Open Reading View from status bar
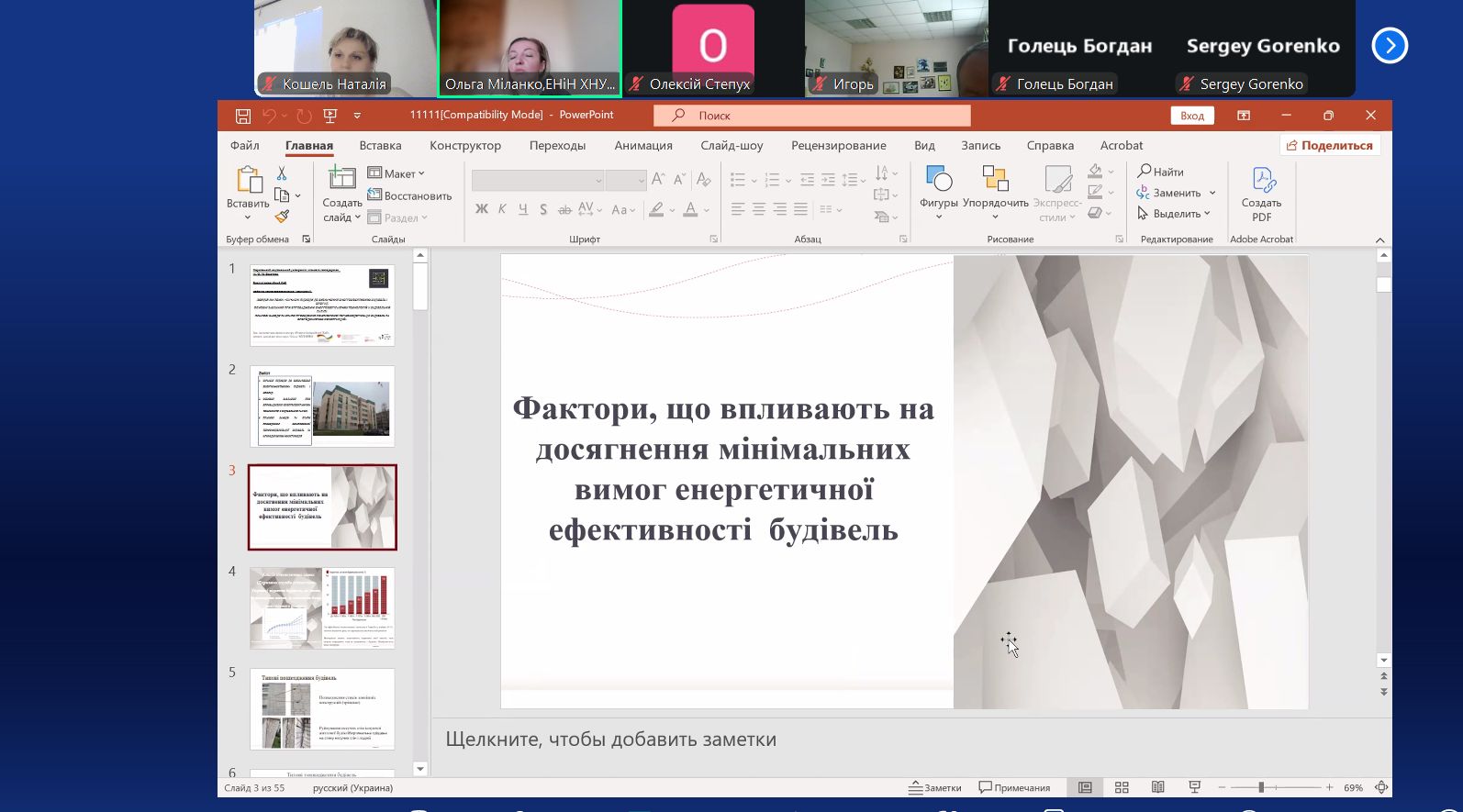This screenshot has height=812, width=1463. click(1158, 787)
